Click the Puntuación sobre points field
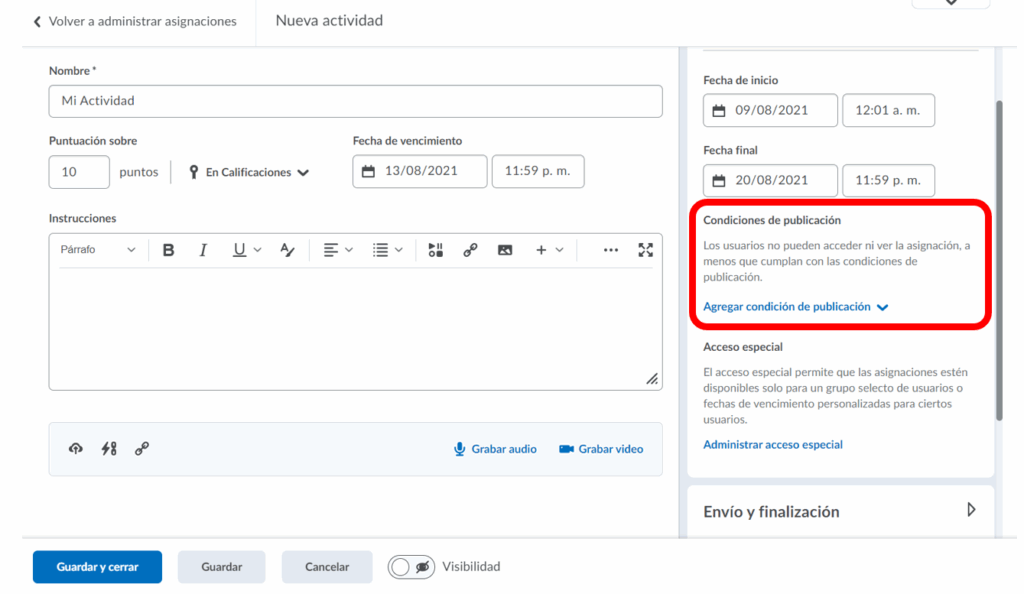Screen dimensions: 1024x594 click(x=79, y=172)
